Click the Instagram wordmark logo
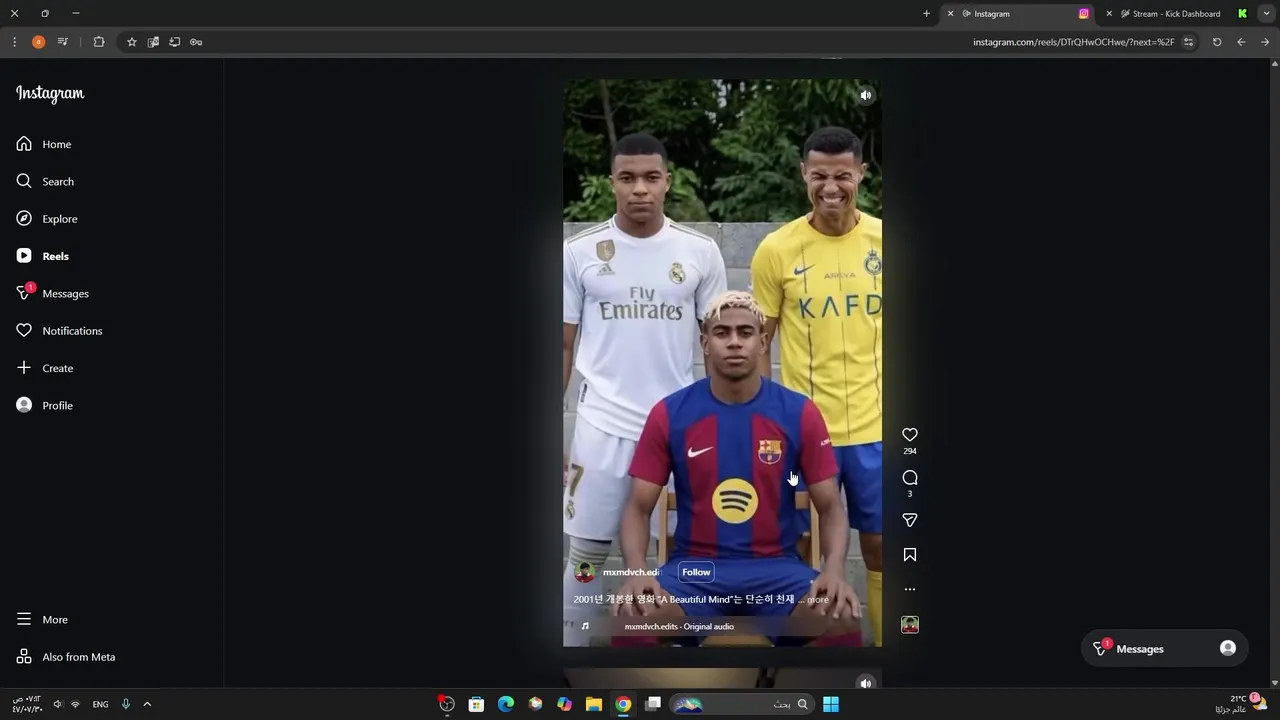Viewport: 1280px width, 720px height. [x=50, y=93]
